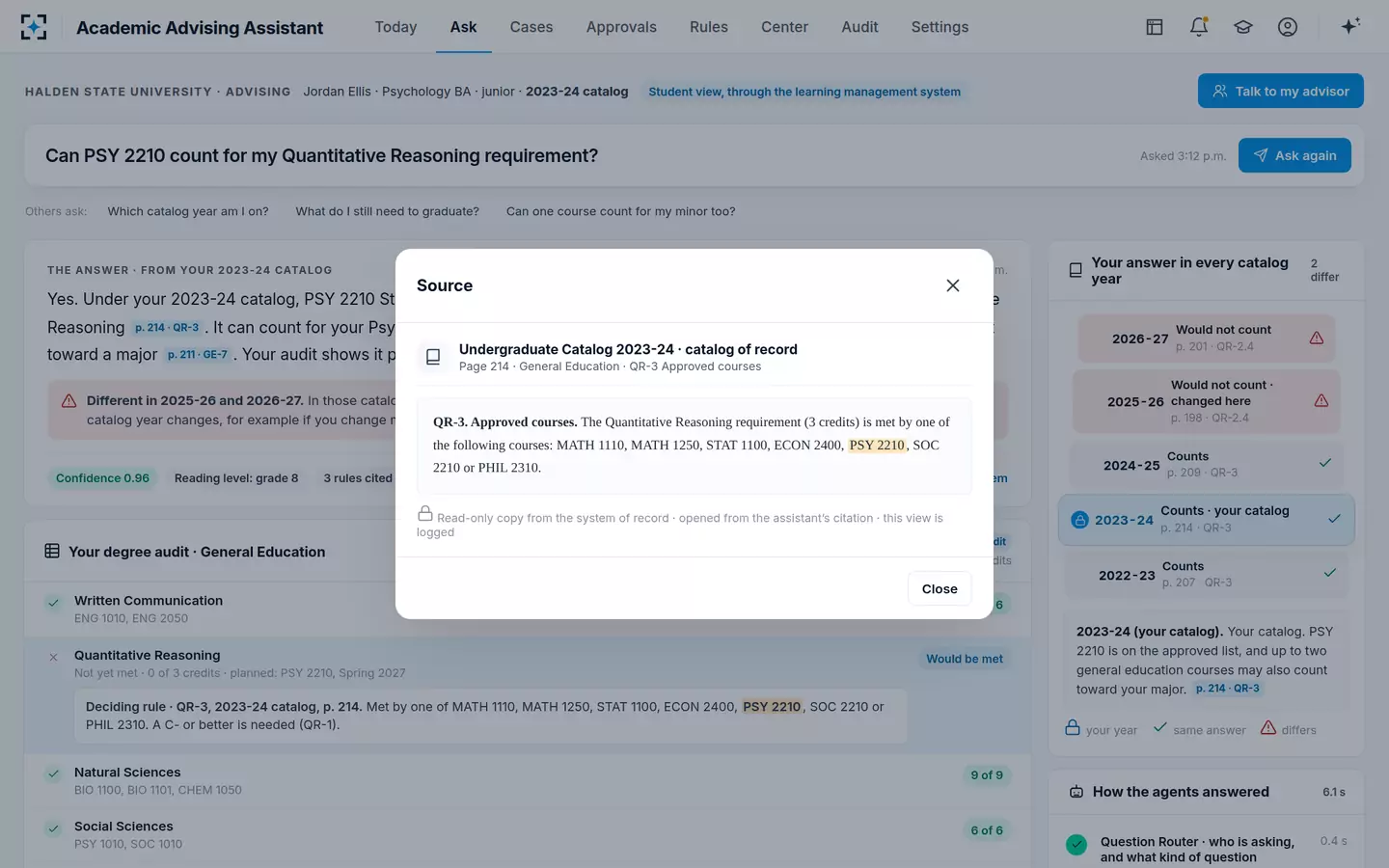Open the table layout icon in header
The width and height of the screenshot is (1389, 868).
[x=1154, y=27]
